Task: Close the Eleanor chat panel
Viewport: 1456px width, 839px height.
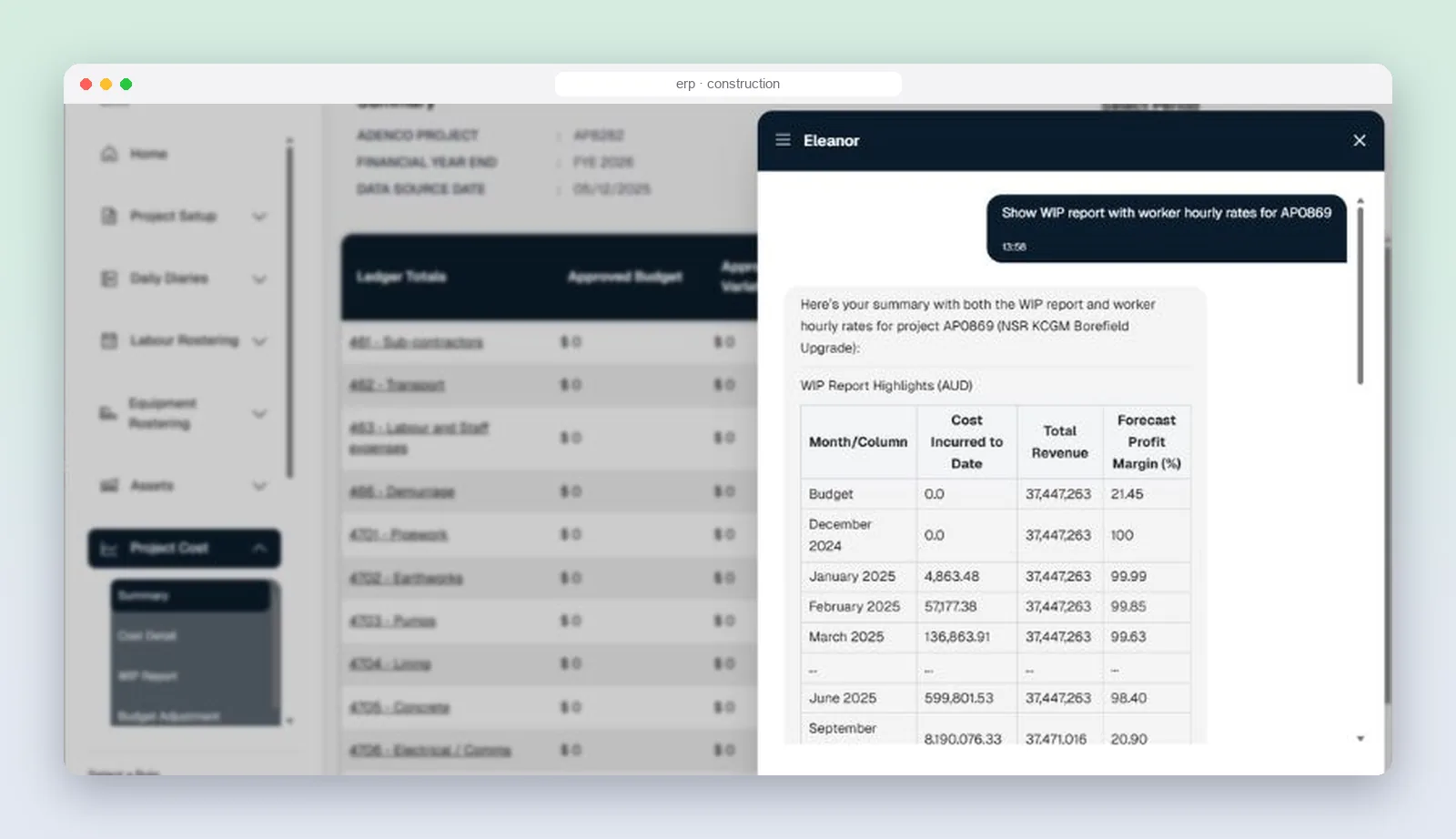Action: tap(1360, 140)
